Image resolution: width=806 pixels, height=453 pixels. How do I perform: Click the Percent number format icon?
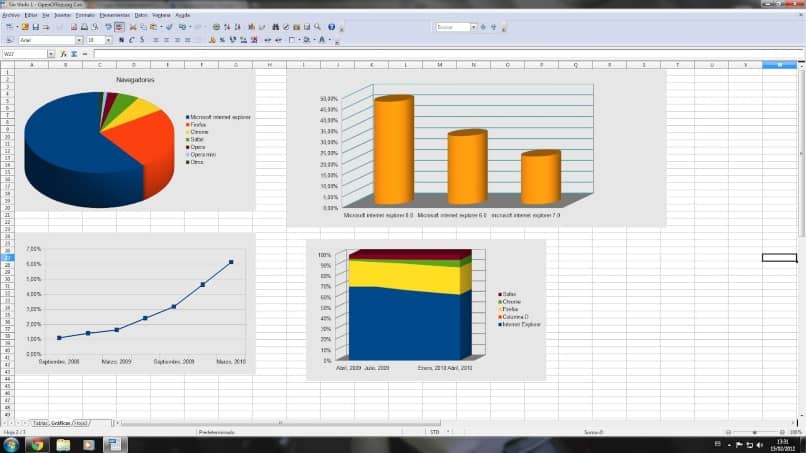(222, 40)
